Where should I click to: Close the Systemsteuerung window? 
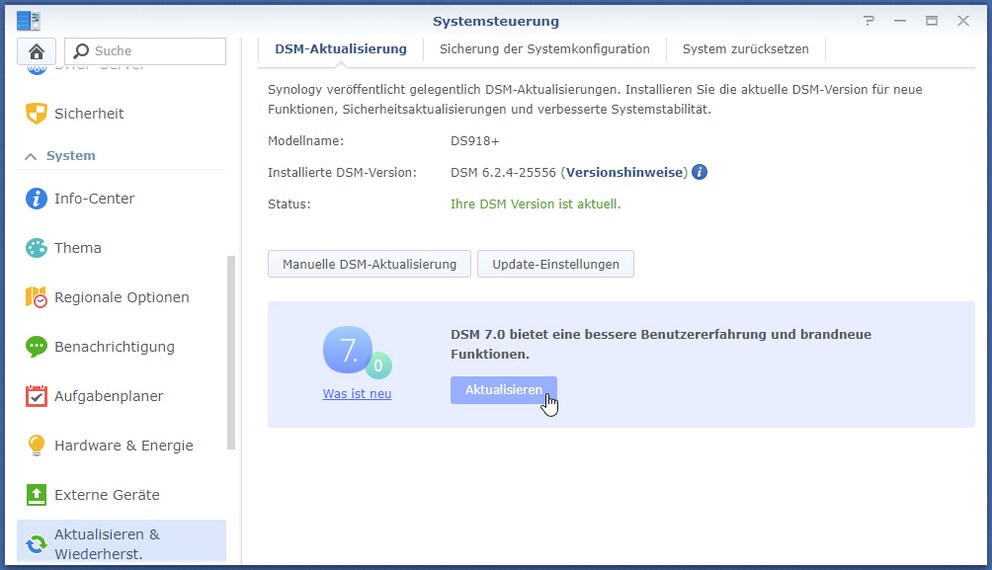click(x=963, y=21)
